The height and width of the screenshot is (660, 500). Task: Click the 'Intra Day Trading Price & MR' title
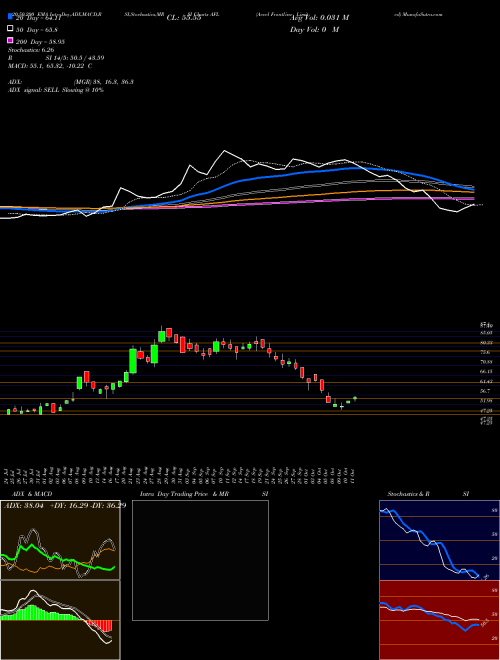click(x=184, y=494)
